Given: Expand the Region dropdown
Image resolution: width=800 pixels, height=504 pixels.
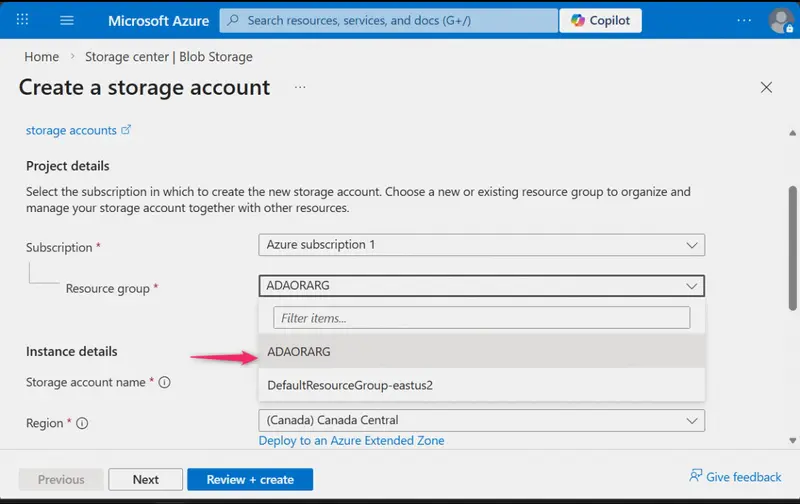Looking at the screenshot, I should (482, 420).
